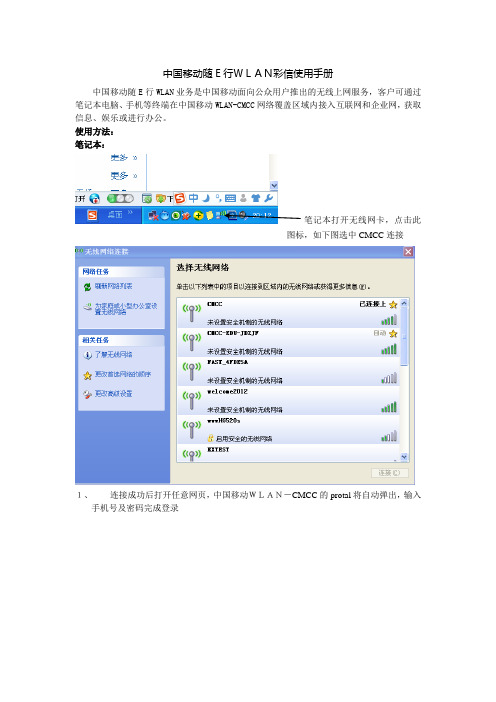Viewport: 496px width, 702px height.
Task: Click the green three-dot toggle in browser toolbar
Action: [x=120, y=198]
